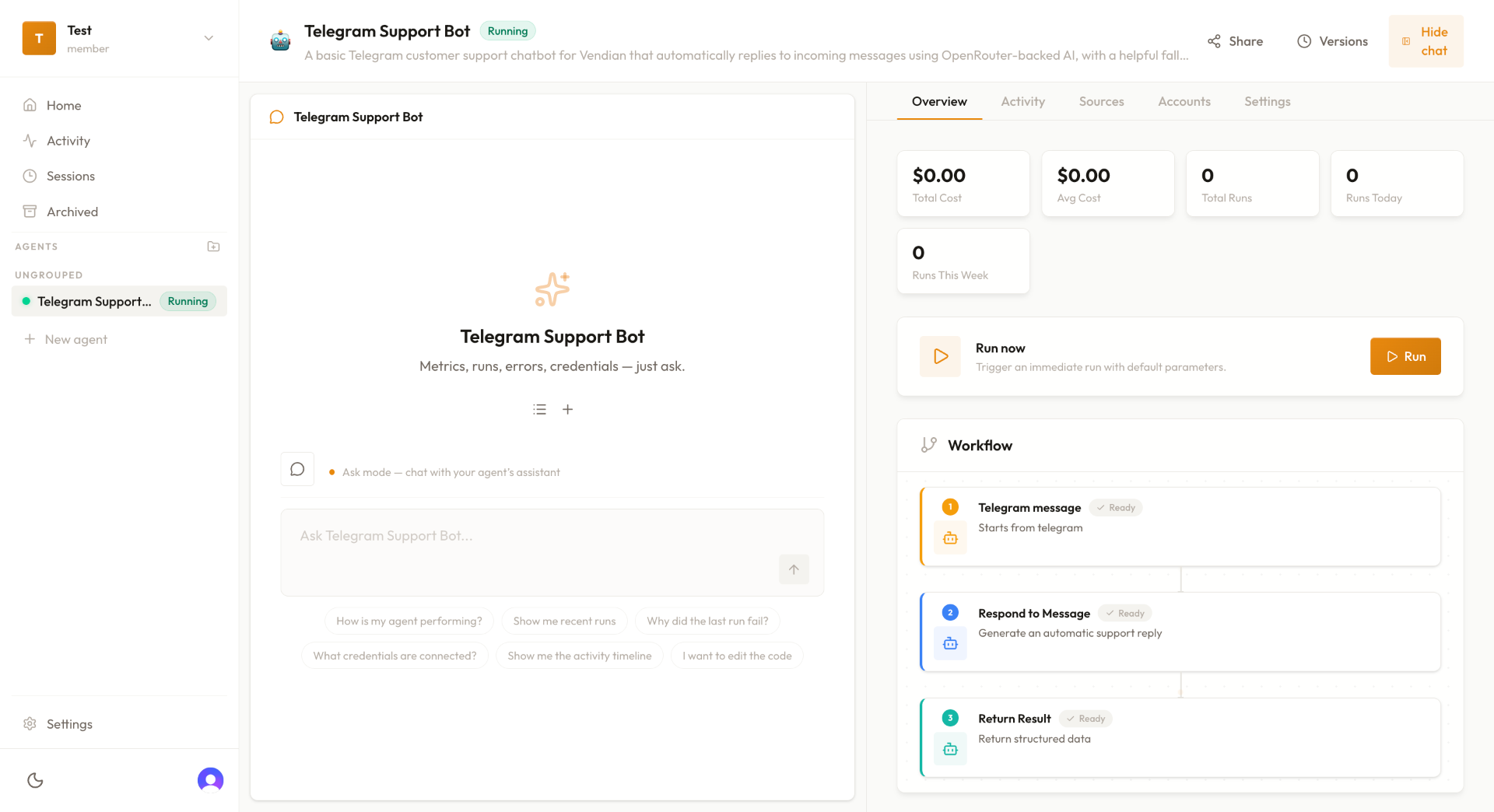The height and width of the screenshot is (812, 1494).
Task: Open the Telegram message workflow step
Action: coord(1180,527)
